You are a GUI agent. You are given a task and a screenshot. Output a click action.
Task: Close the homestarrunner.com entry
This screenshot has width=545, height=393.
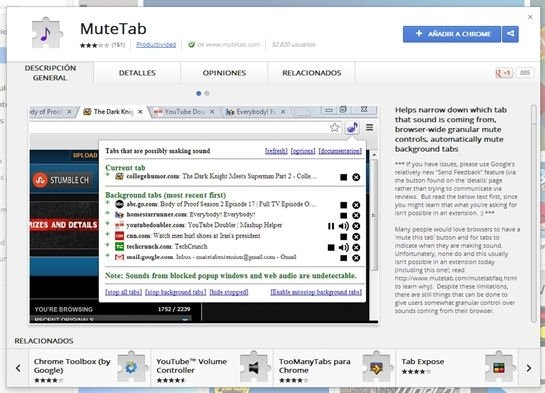[x=356, y=215]
